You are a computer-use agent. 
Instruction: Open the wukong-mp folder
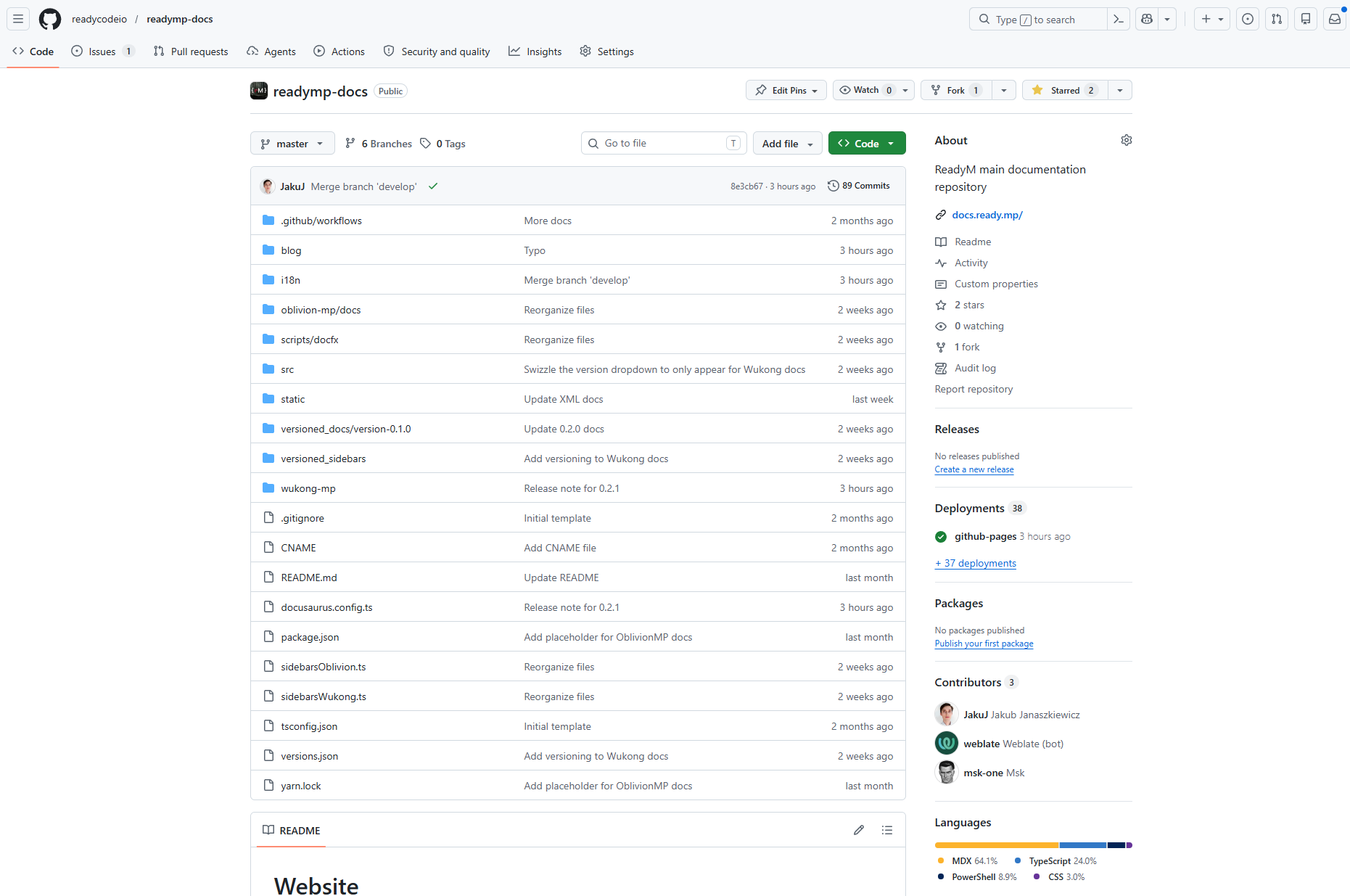pos(308,488)
